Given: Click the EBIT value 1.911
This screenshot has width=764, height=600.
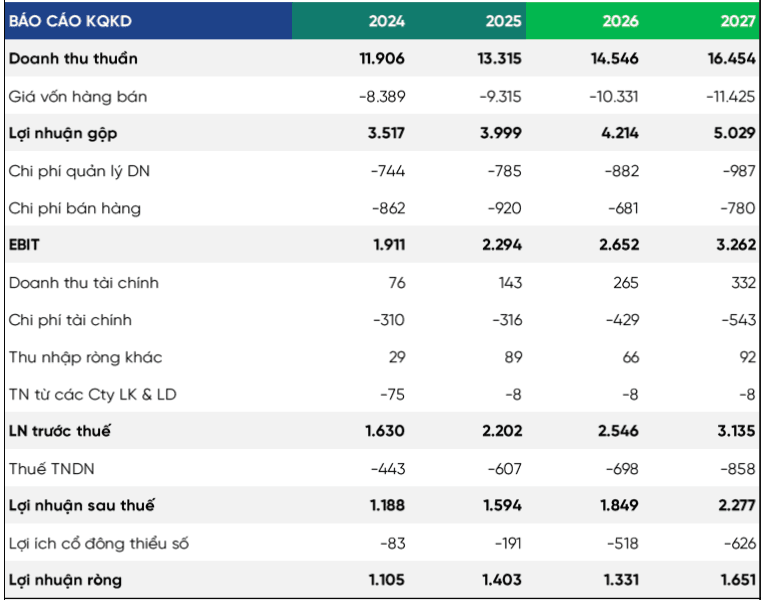Looking at the screenshot, I should [x=389, y=245].
